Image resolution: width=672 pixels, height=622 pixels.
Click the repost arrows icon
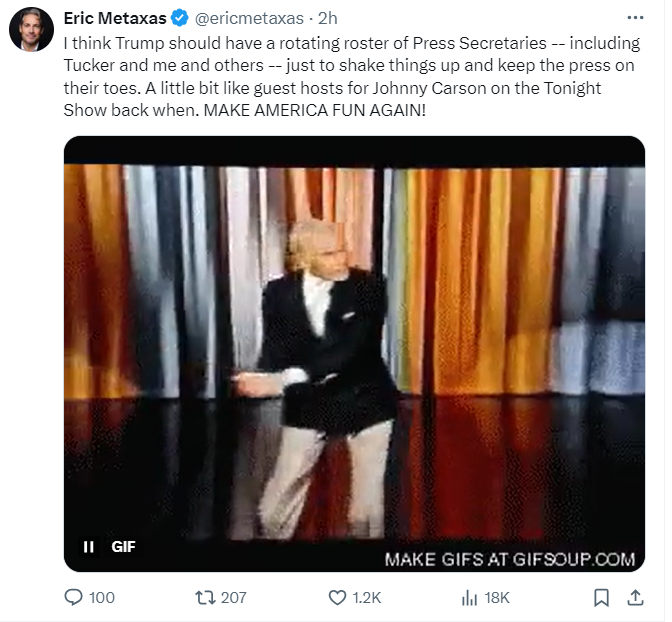(205, 597)
